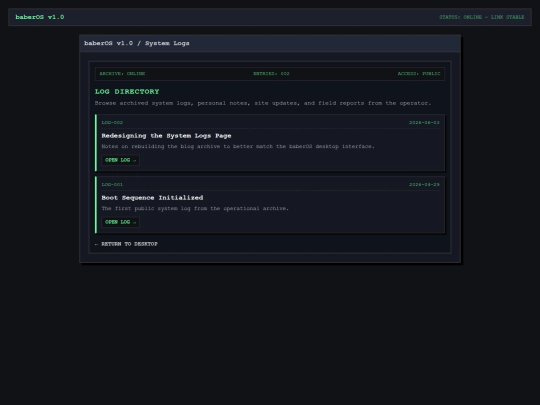Click the RETURN TO DESKTOP link
Viewport: 540px width, 405px height.
pyautogui.click(x=126, y=244)
